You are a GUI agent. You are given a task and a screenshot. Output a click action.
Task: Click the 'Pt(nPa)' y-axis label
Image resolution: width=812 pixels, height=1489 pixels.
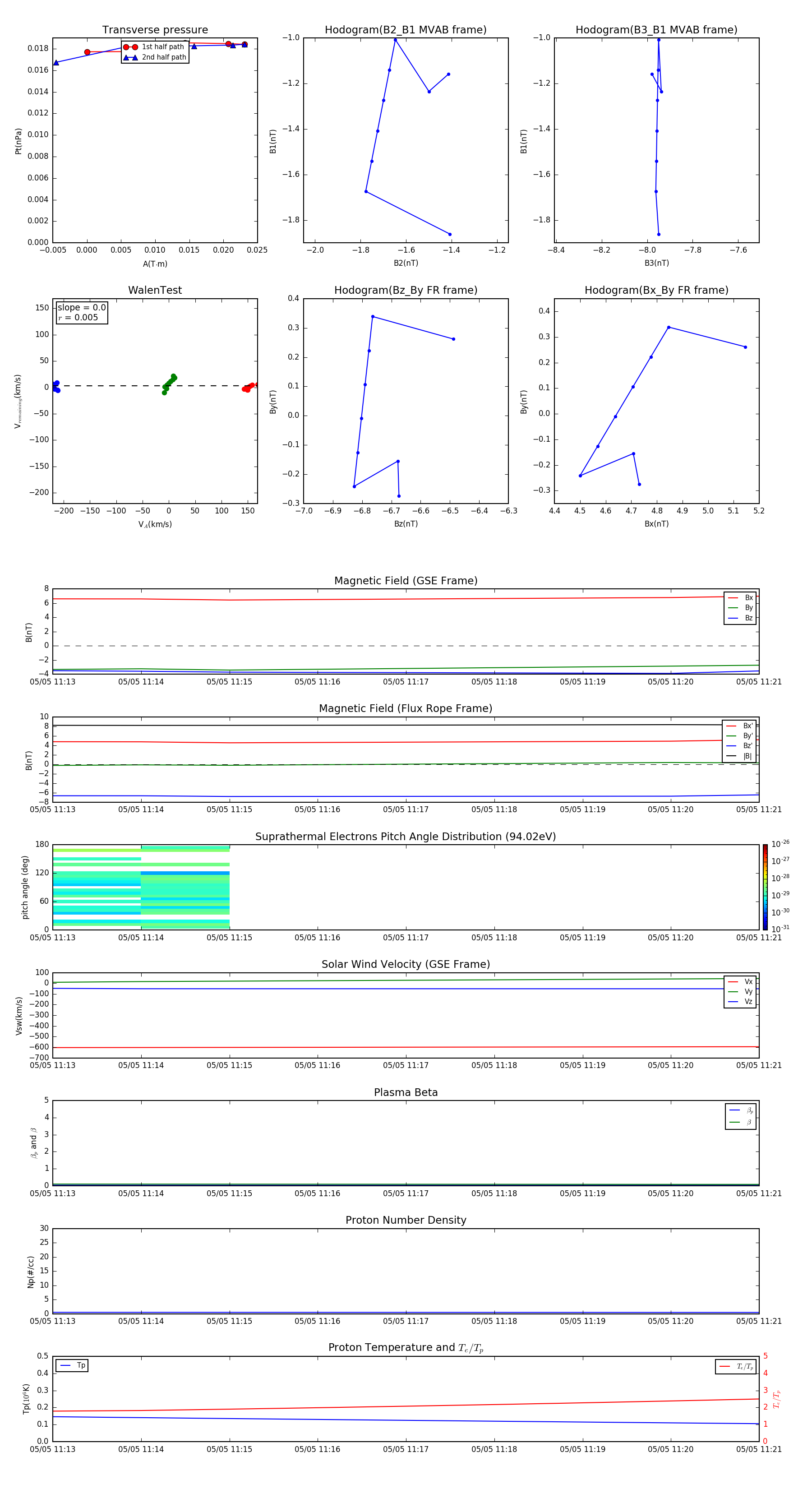tap(18, 141)
